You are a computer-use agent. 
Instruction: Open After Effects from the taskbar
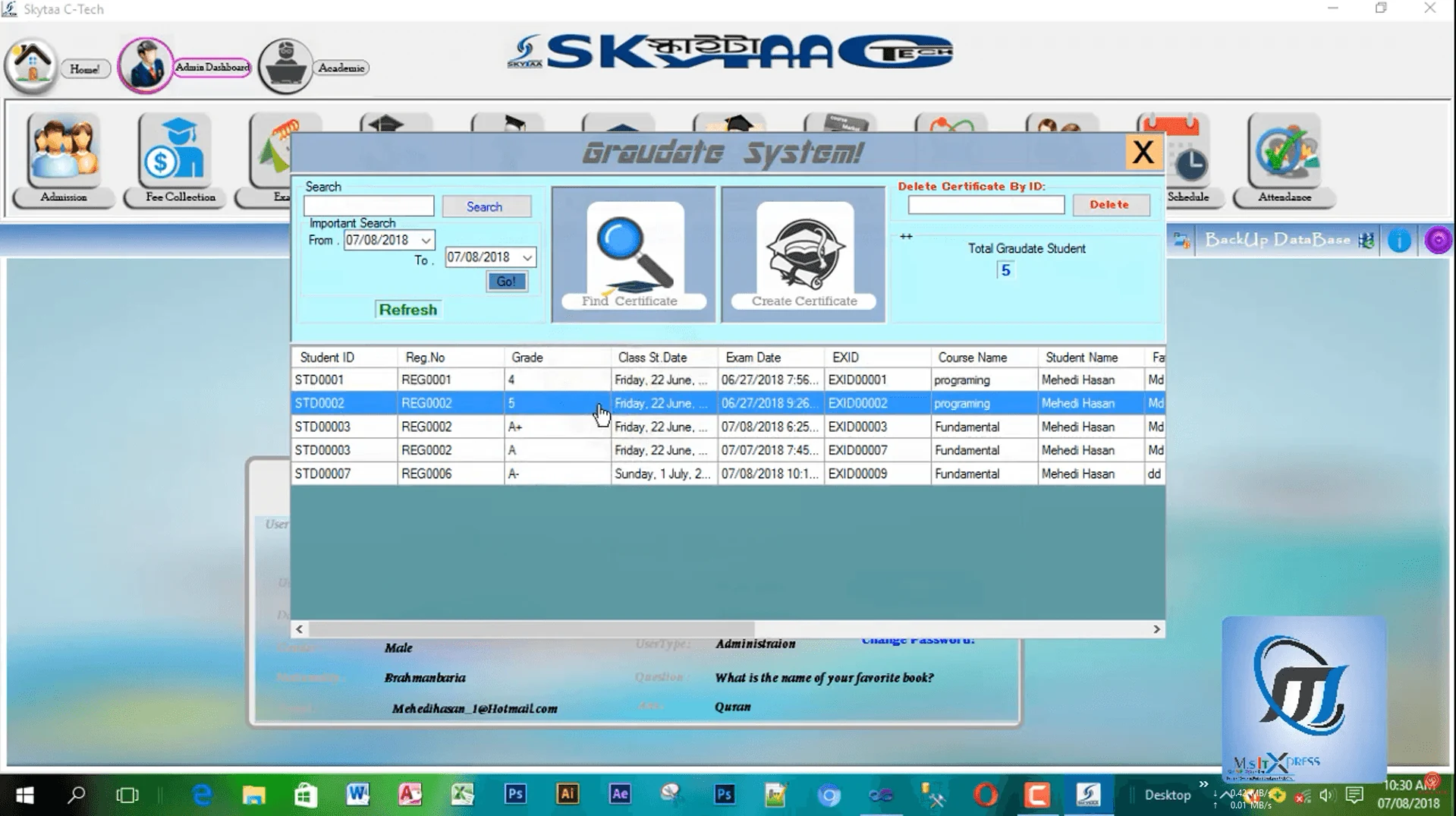point(620,795)
